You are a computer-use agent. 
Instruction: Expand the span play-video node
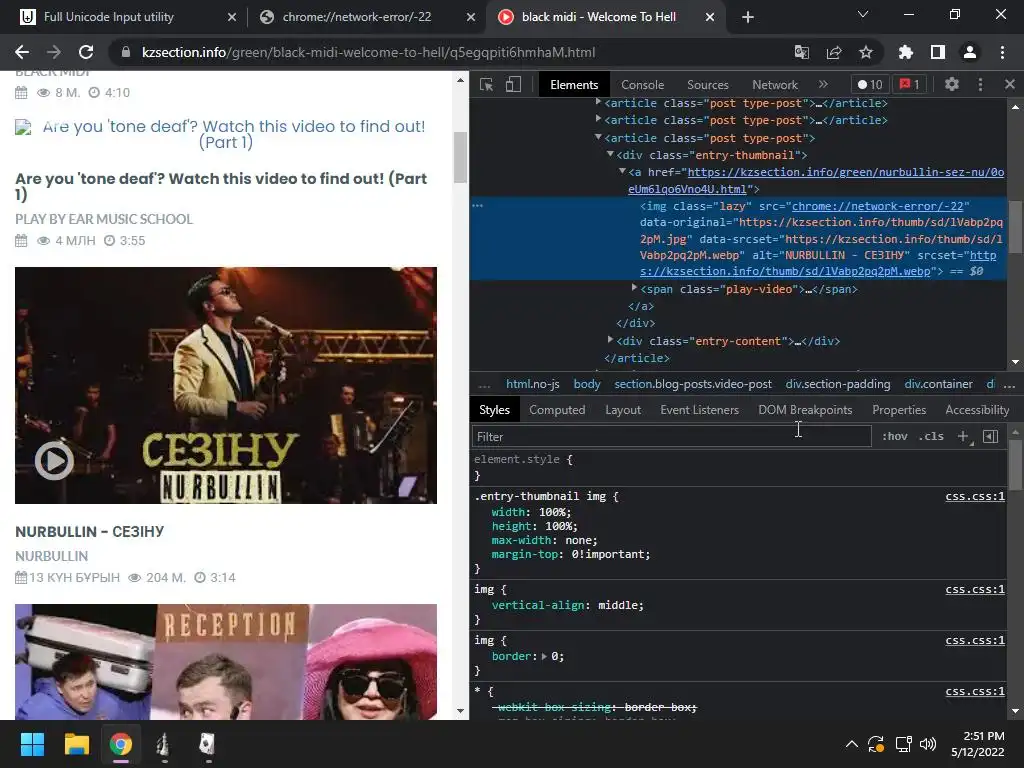coord(634,288)
